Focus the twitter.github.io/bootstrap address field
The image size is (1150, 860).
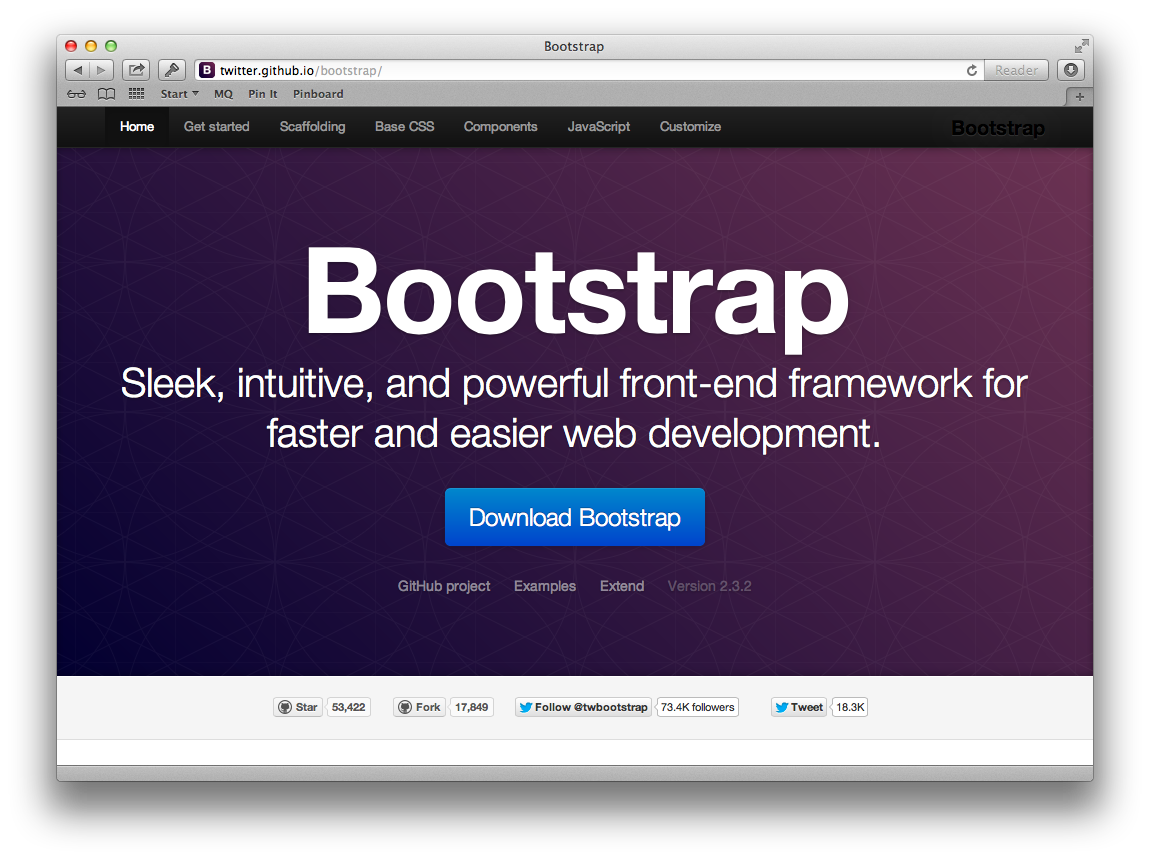tap(590, 70)
